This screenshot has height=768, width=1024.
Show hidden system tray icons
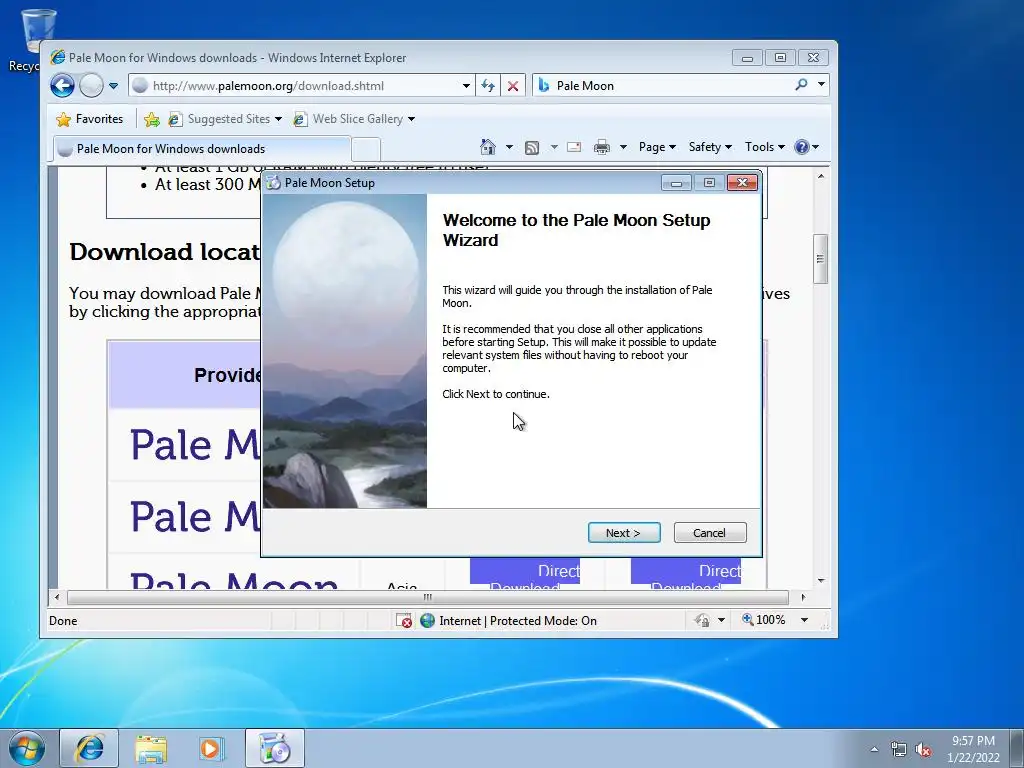pos(874,749)
